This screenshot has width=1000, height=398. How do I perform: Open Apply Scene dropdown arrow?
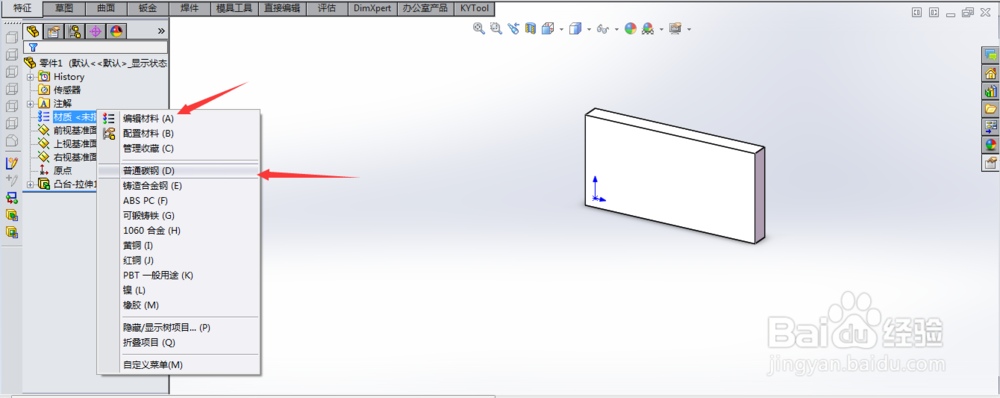(661, 29)
